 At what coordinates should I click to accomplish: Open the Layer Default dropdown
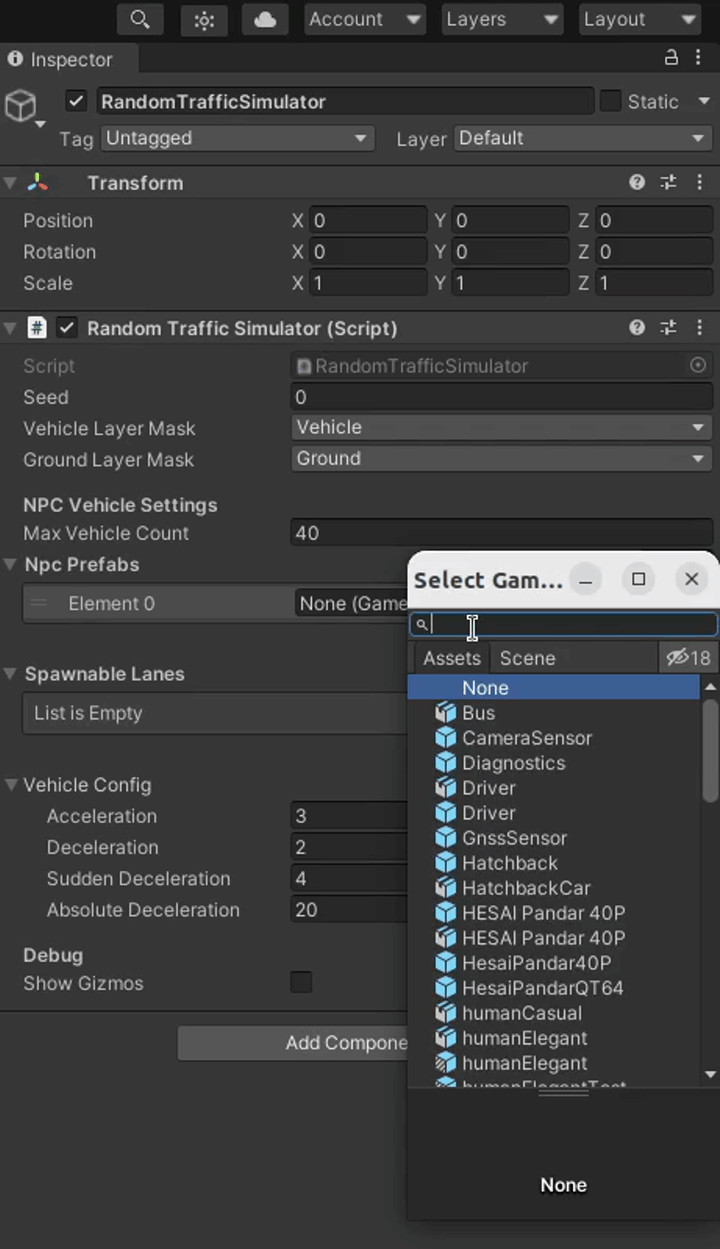pyautogui.click(x=583, y=138)
